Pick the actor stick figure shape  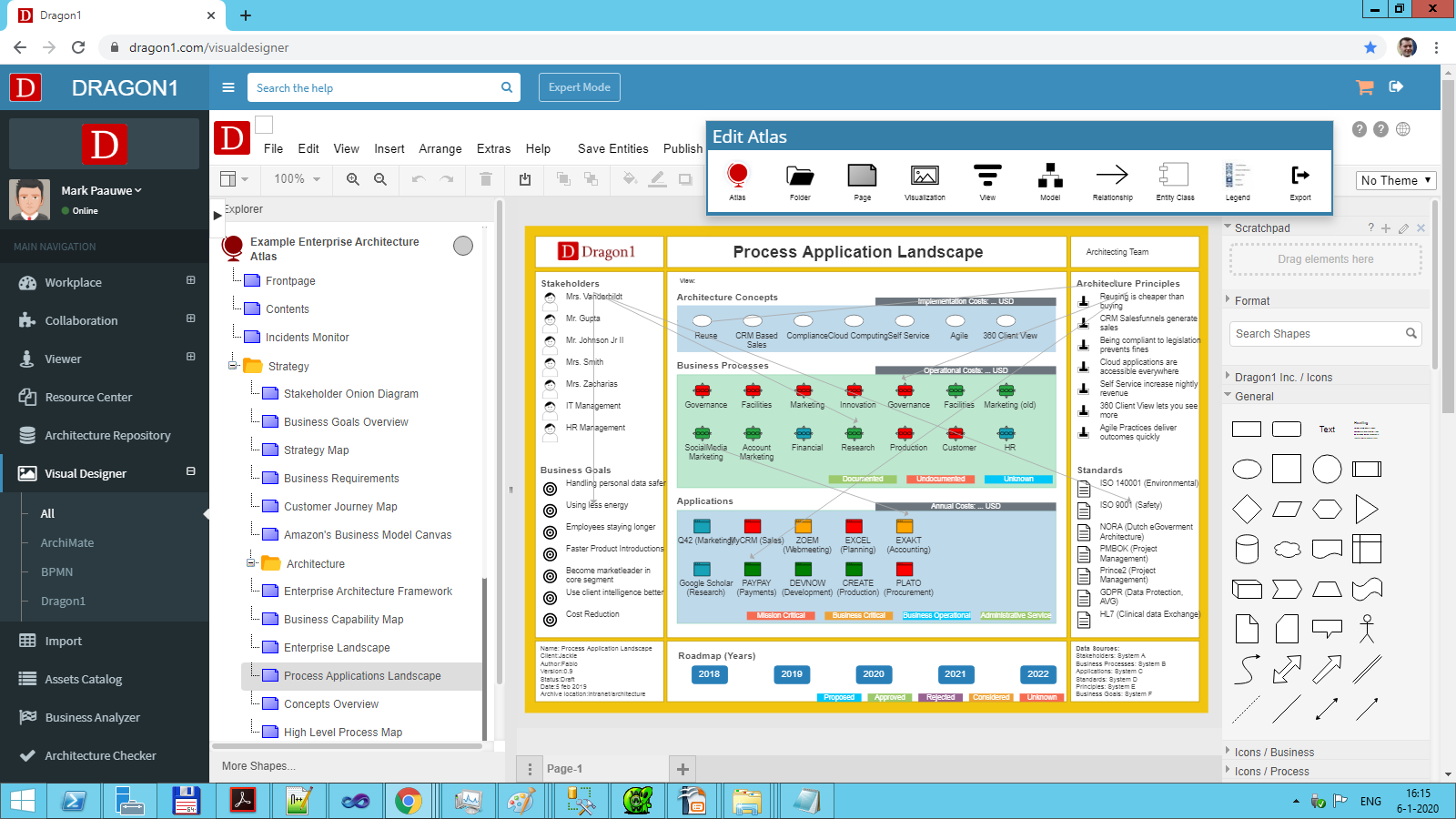(1367, 629)
